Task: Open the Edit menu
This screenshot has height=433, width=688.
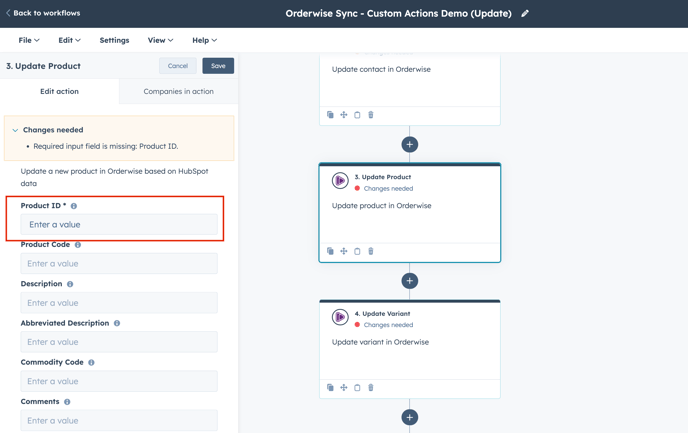Action: [69, 40]
